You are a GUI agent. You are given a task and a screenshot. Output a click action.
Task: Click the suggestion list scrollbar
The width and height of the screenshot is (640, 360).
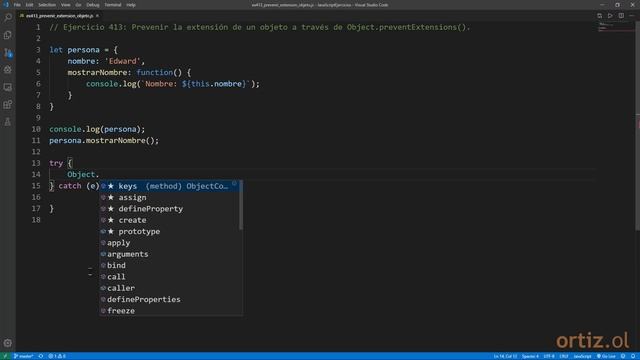coord(241,205)
